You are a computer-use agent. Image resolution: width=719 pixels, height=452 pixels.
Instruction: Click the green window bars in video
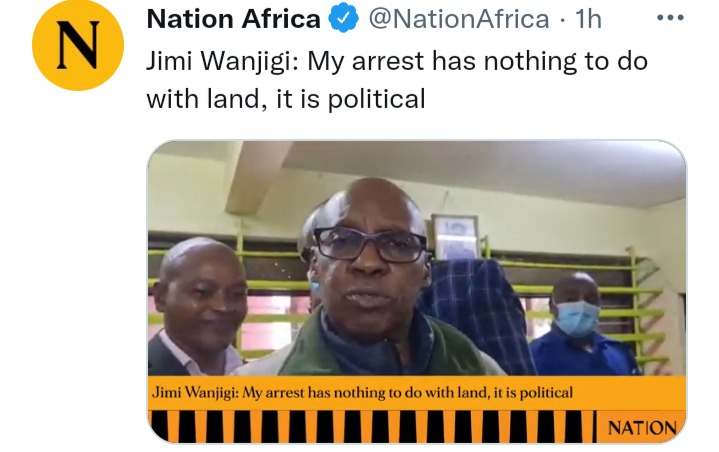tap(592, 298)
